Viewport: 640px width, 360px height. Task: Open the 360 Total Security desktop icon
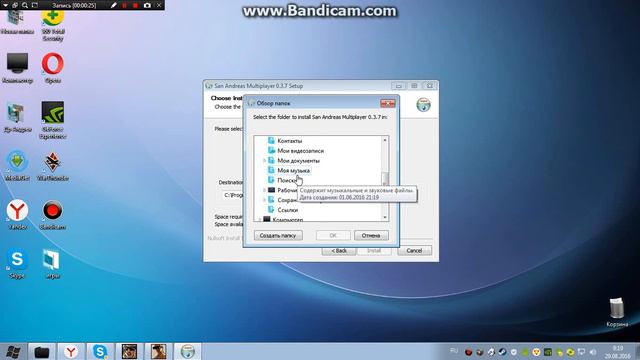pos(53,24)
